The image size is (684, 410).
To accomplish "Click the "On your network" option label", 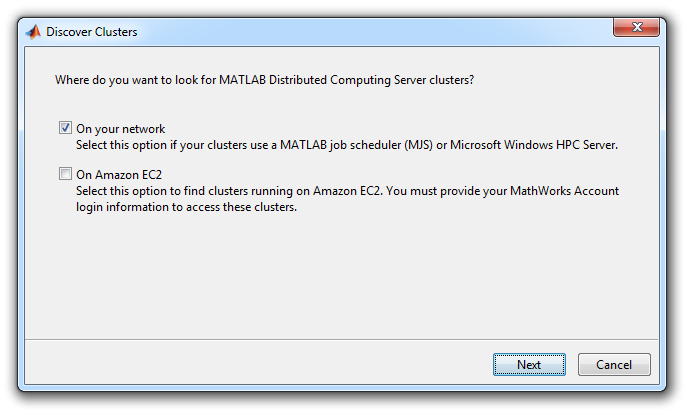I will (121, 129).
